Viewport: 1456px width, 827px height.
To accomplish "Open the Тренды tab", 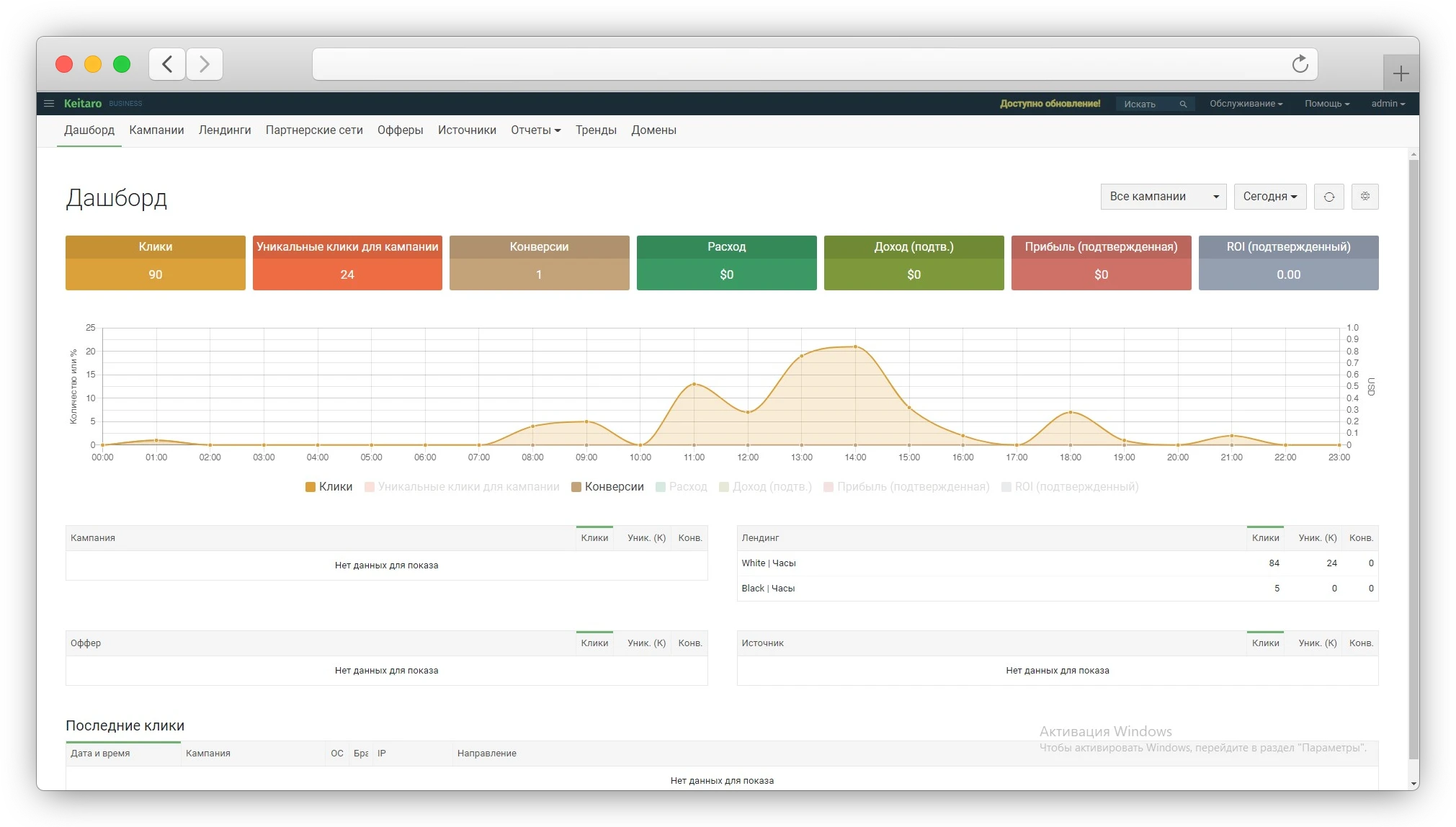I will coord(596,130).
